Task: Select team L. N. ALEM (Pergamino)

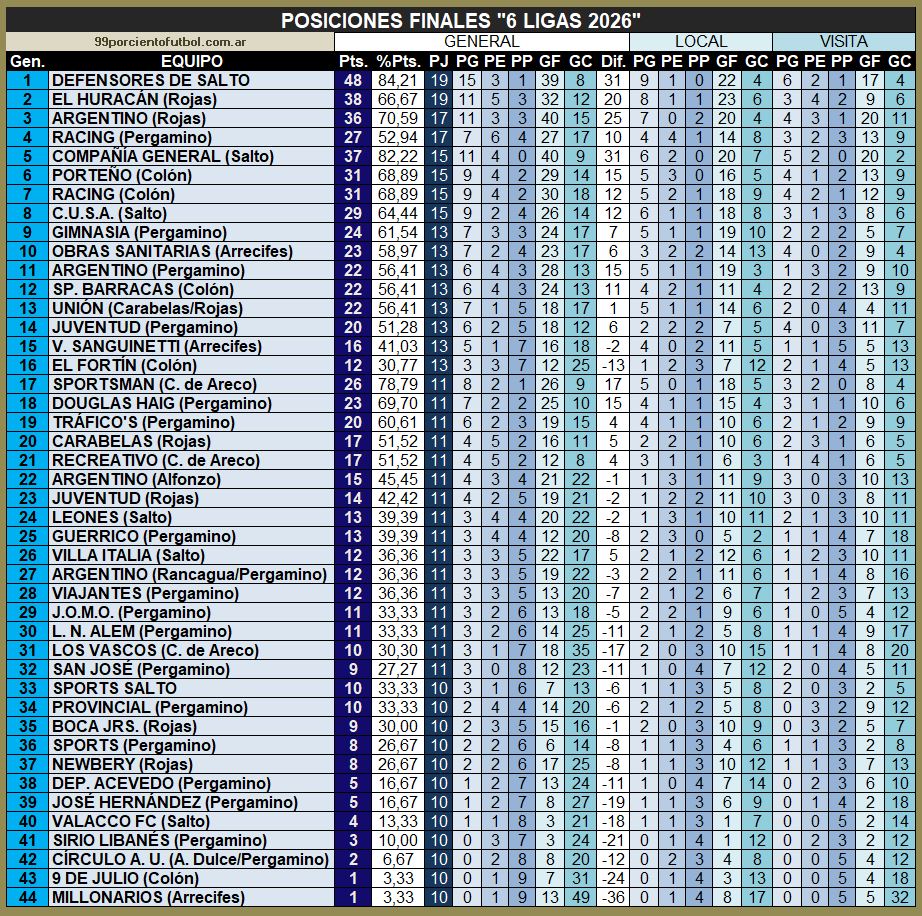Action: [x=142, y=631]
